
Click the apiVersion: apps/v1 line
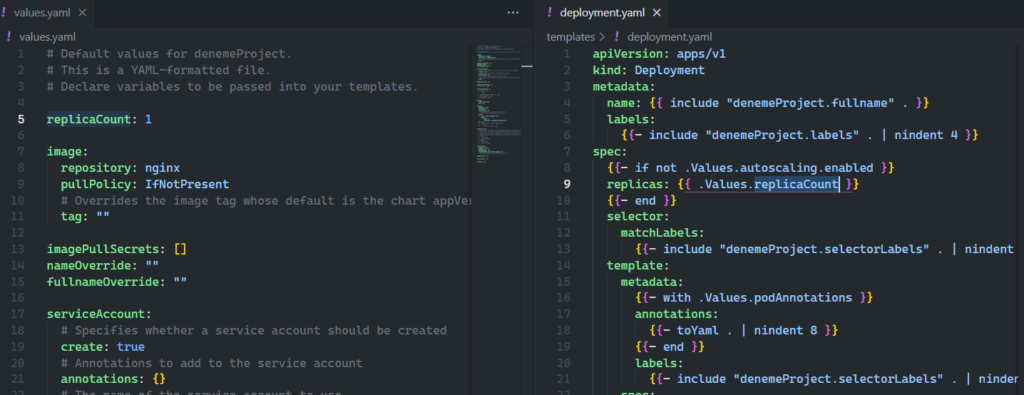[x=660, y=54]
